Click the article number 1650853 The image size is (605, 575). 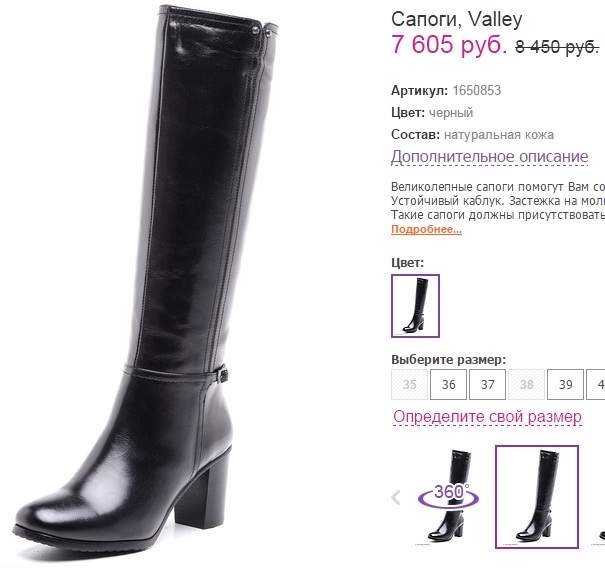(x=477, y=90)
